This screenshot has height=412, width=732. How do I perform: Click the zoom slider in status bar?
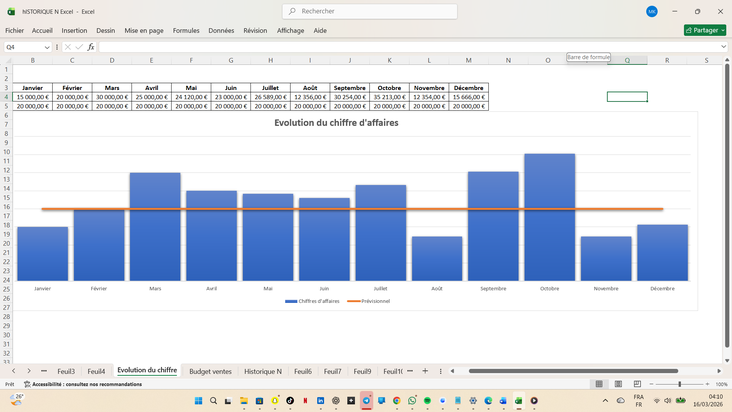(679, 384)
